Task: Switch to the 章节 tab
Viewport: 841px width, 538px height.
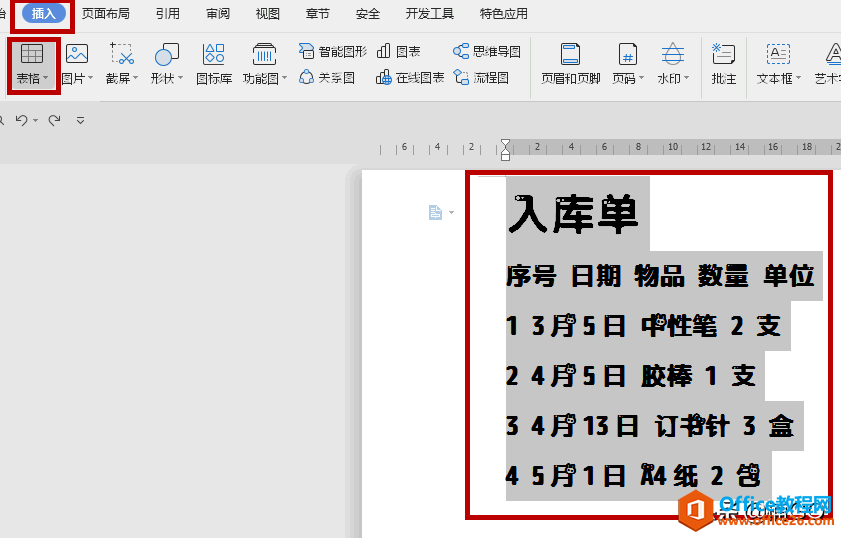Action: pos(318,13)
